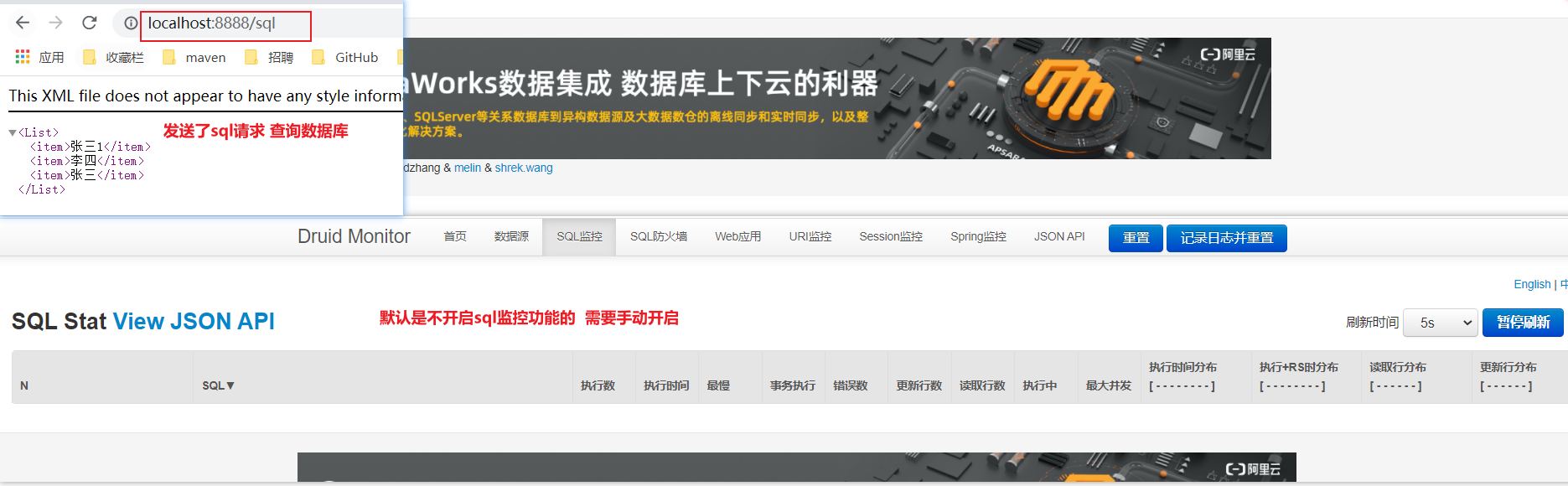Click the browser forward arrow
The width and height of the screenshot is (1568, 486).
click(x=56, y=23)
